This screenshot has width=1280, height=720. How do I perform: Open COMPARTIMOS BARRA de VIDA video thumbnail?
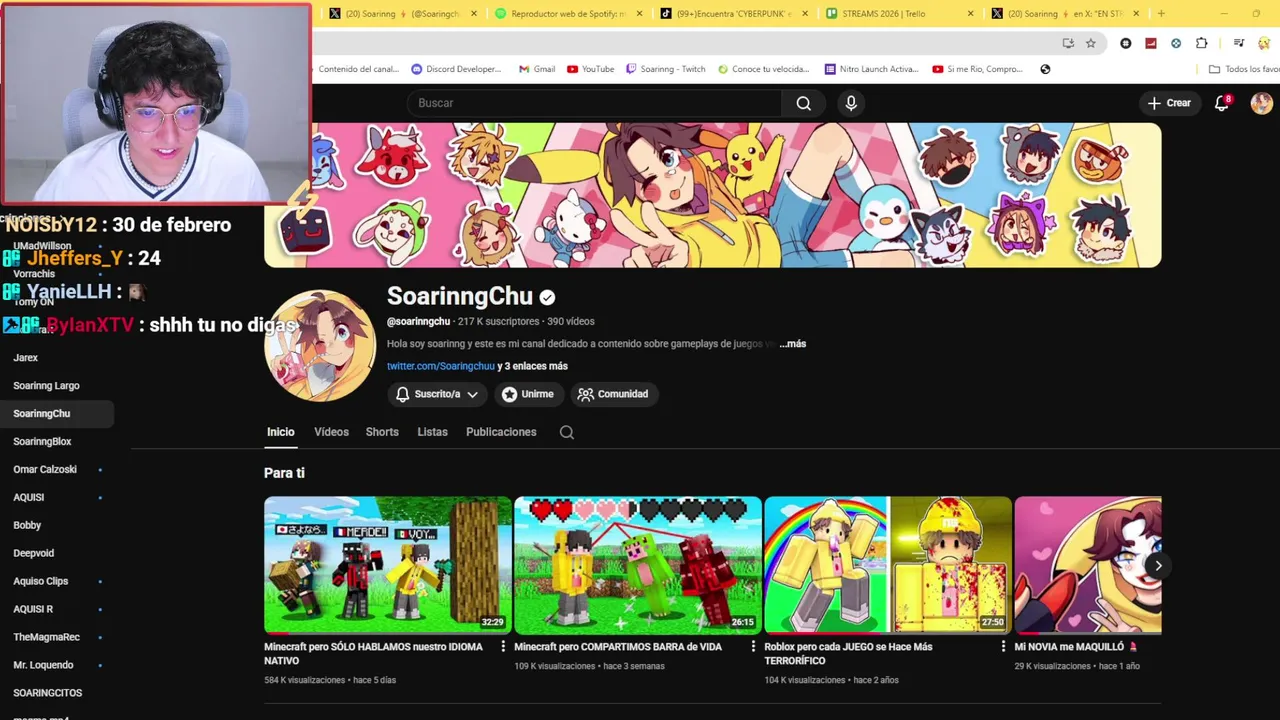point(637,565)
